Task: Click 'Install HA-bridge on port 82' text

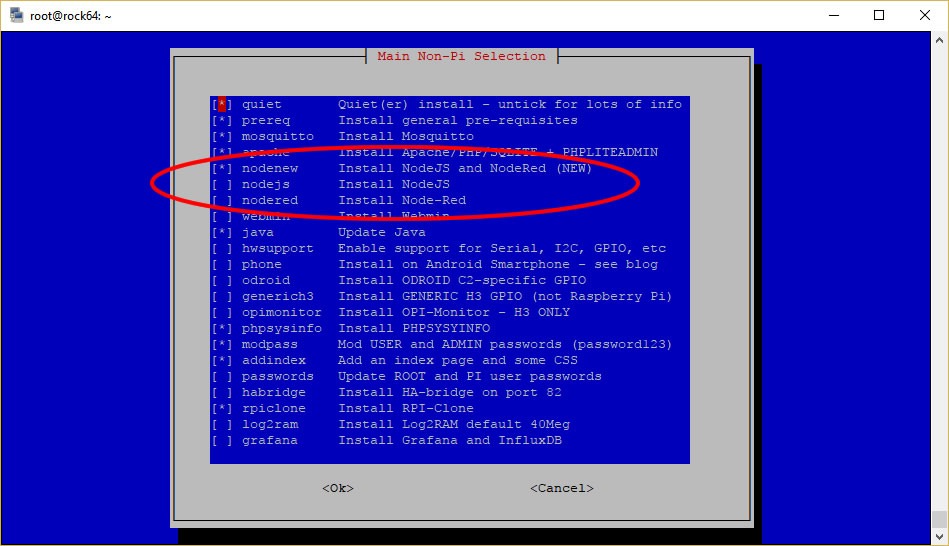Action: (x=450, y=392)
